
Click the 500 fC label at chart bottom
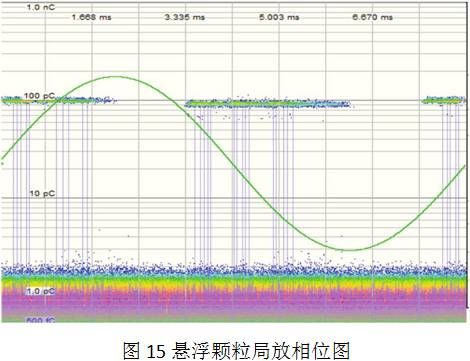pyautogui.click(x=41, y=320)
